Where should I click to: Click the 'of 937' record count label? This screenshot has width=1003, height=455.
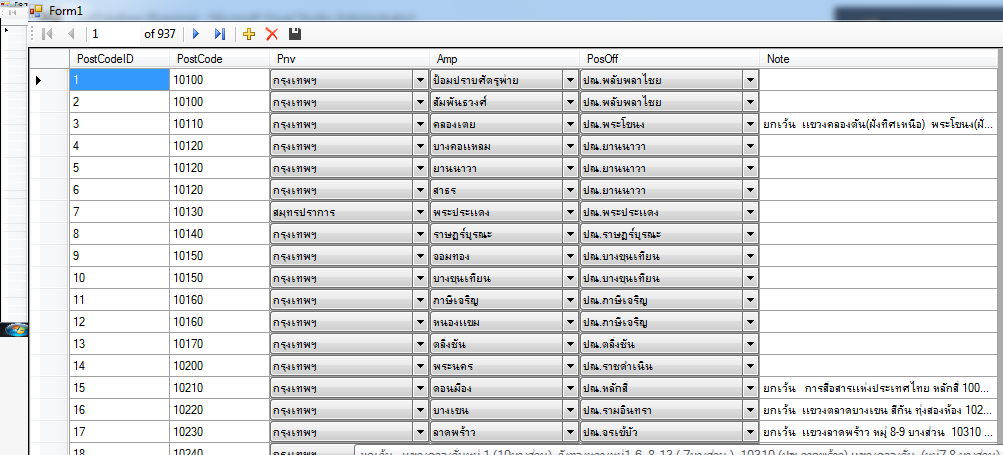159,34
